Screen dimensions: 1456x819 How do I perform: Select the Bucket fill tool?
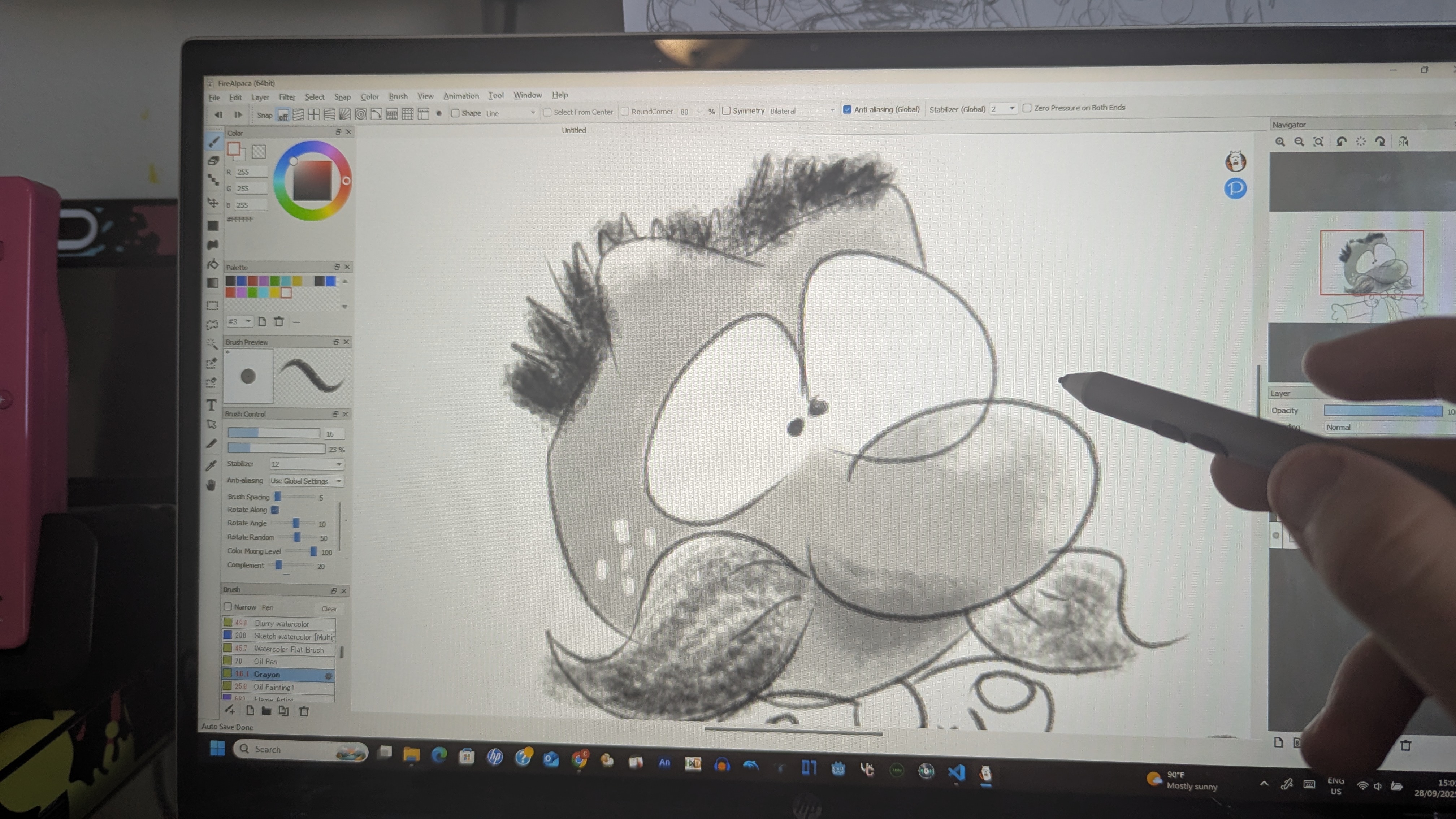(x=213, y=264)
